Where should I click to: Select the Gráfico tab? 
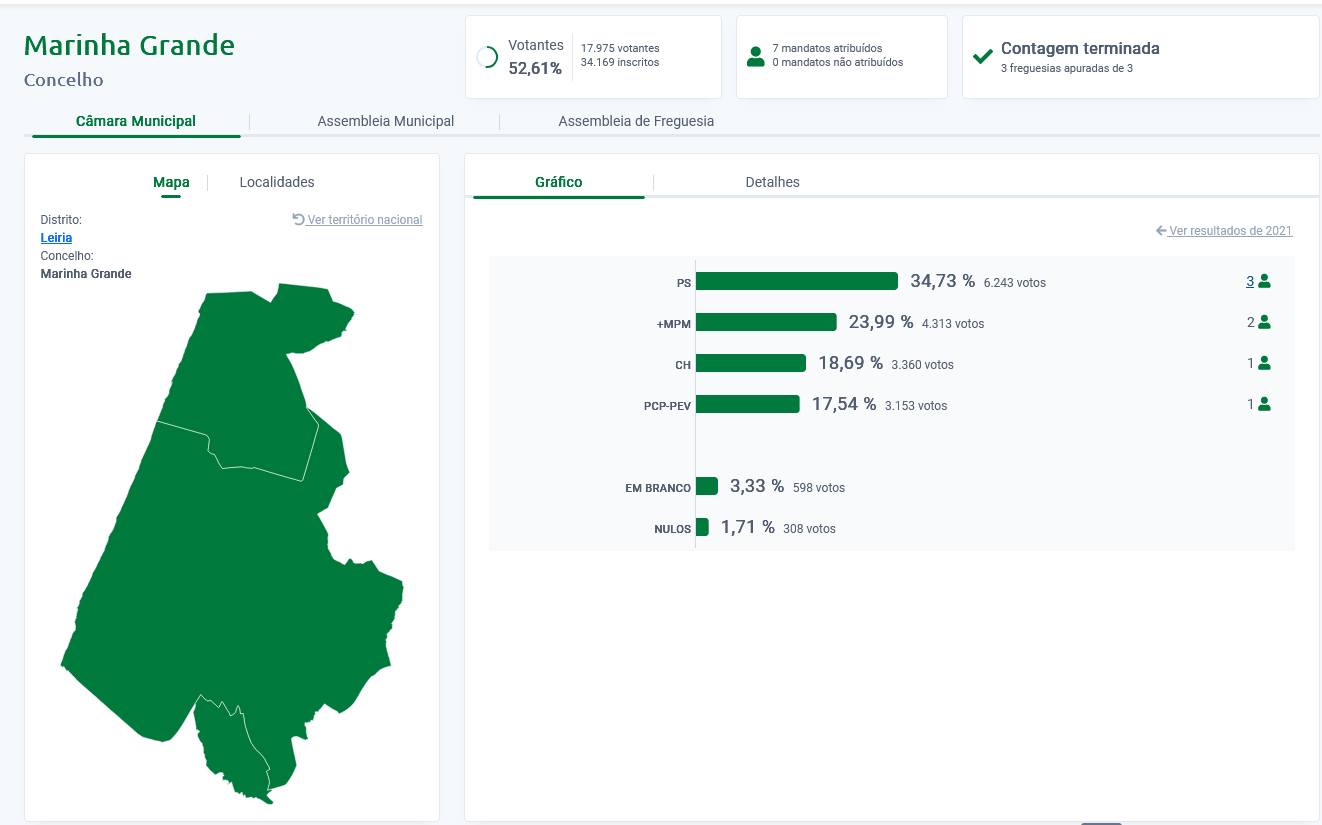click(x=559, y=182)
